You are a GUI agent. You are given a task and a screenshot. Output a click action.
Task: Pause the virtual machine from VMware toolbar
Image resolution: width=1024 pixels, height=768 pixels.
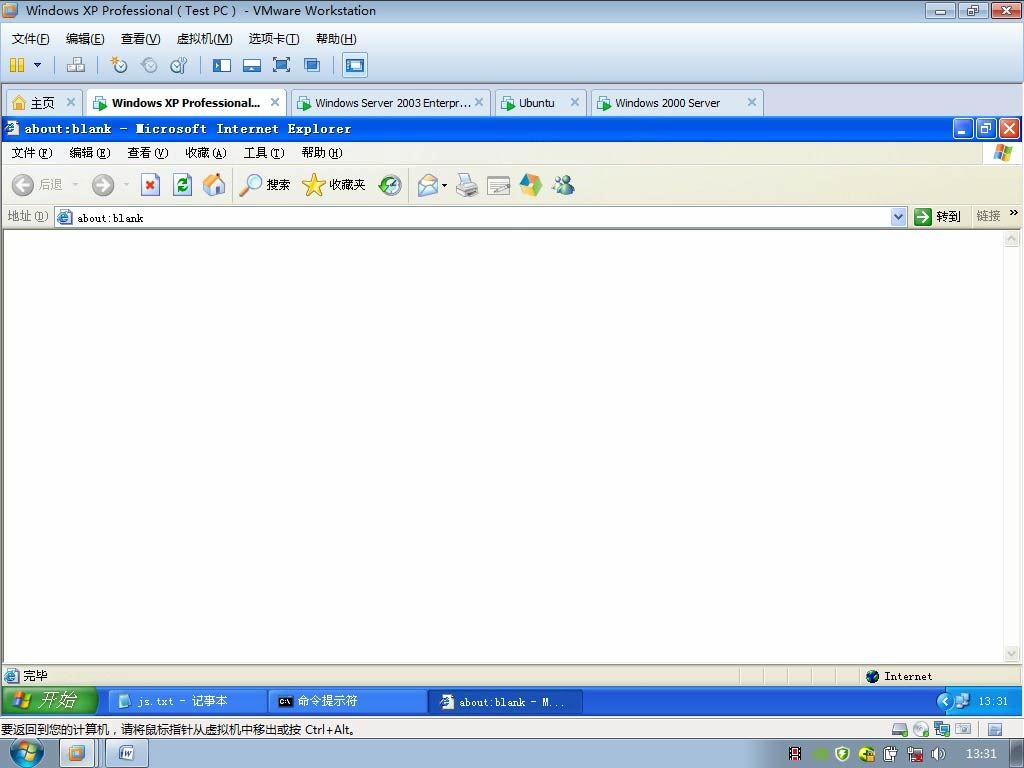coord(17,65)
